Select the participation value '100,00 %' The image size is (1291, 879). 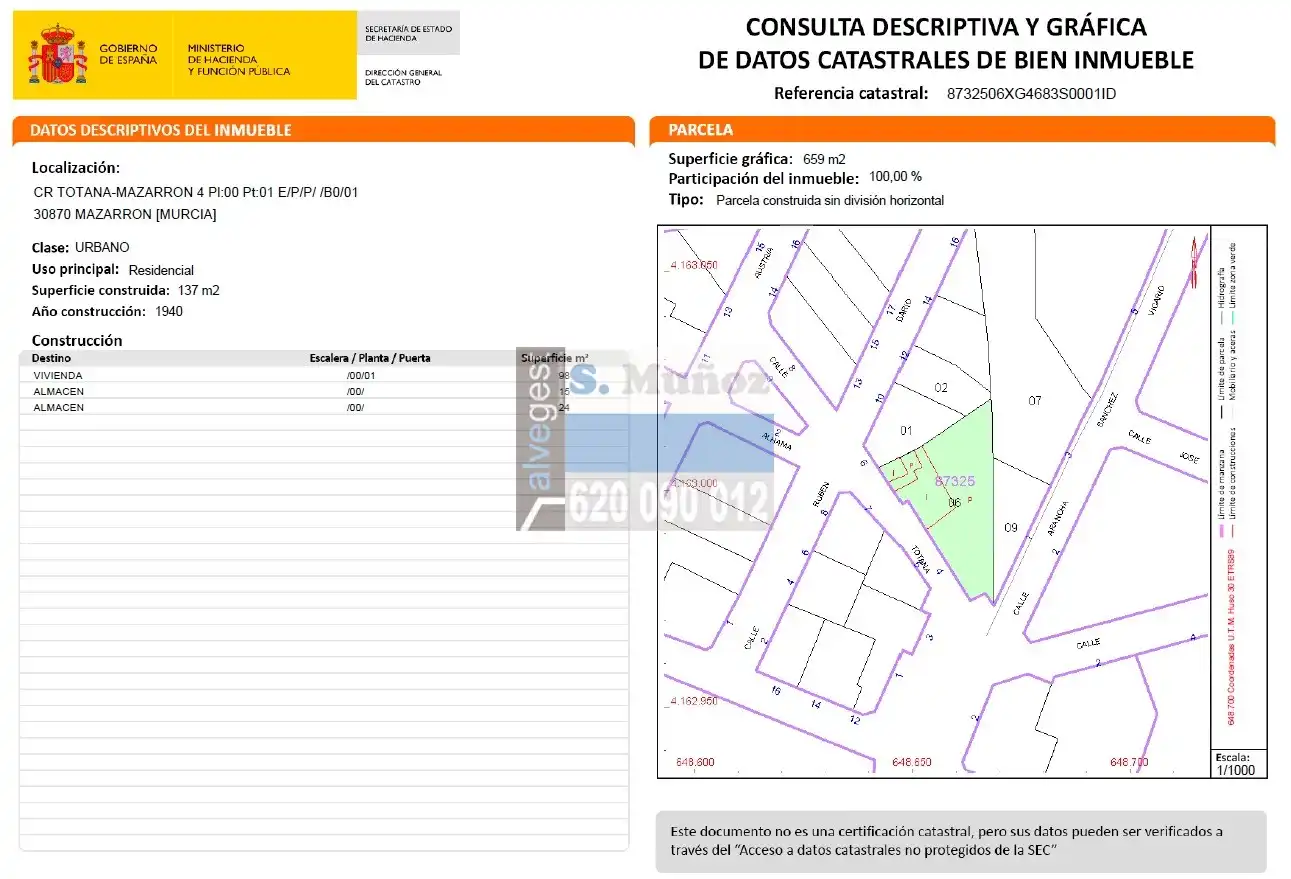click(896, 176)
